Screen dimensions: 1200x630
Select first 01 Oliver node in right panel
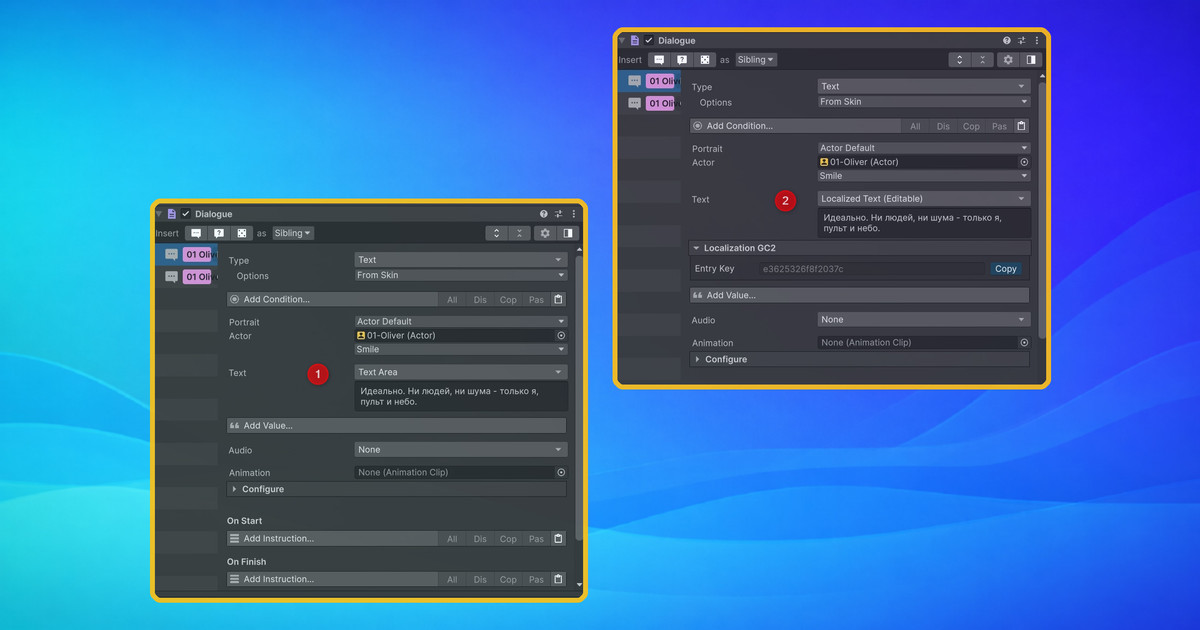tap(649, 81)
